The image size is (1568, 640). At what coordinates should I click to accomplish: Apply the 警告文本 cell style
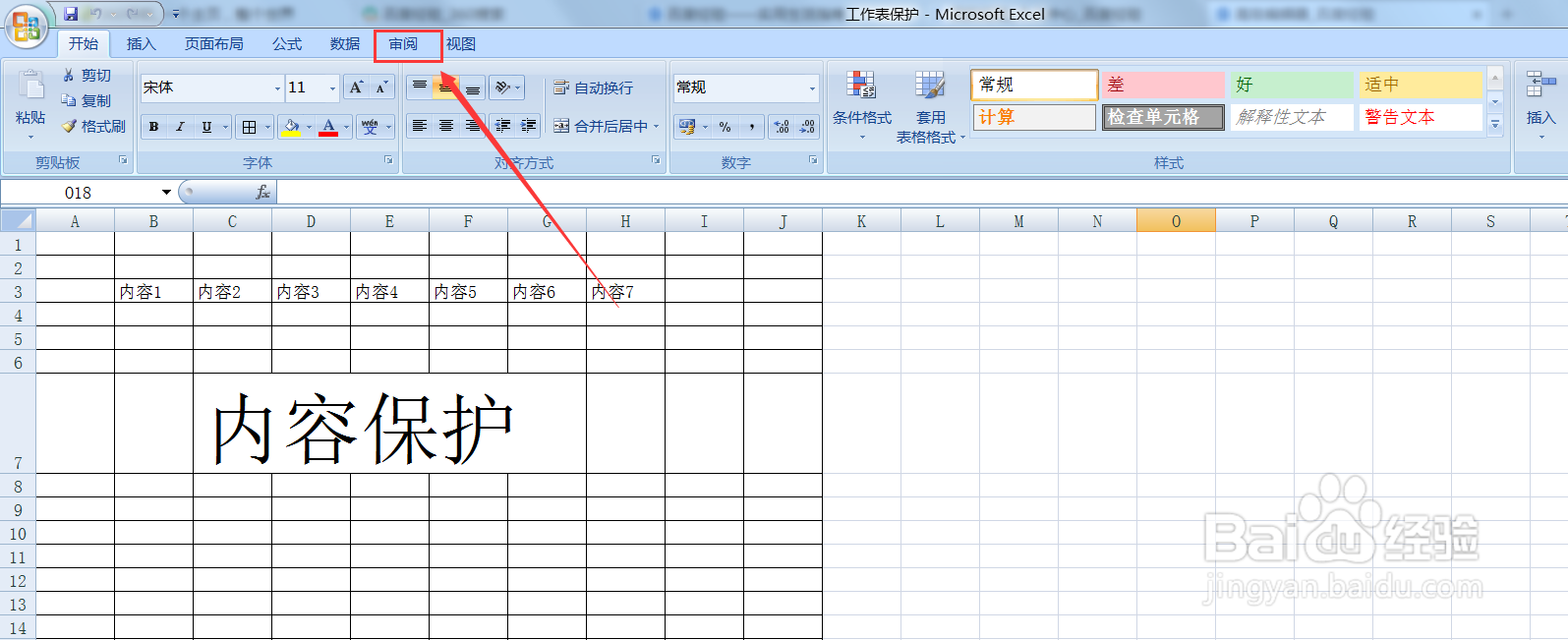click(x=1421, y=117)
